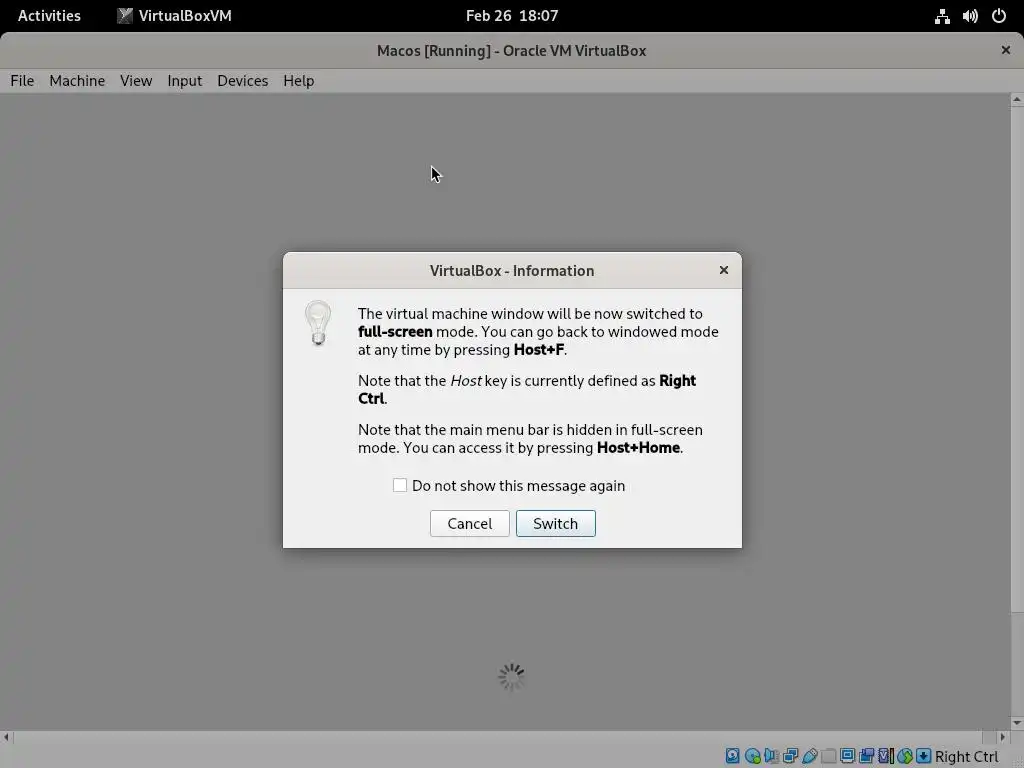Close the VirtualBox - Information dialog
The width and height of the screenshot is (1024, 768).
(724, 270)
